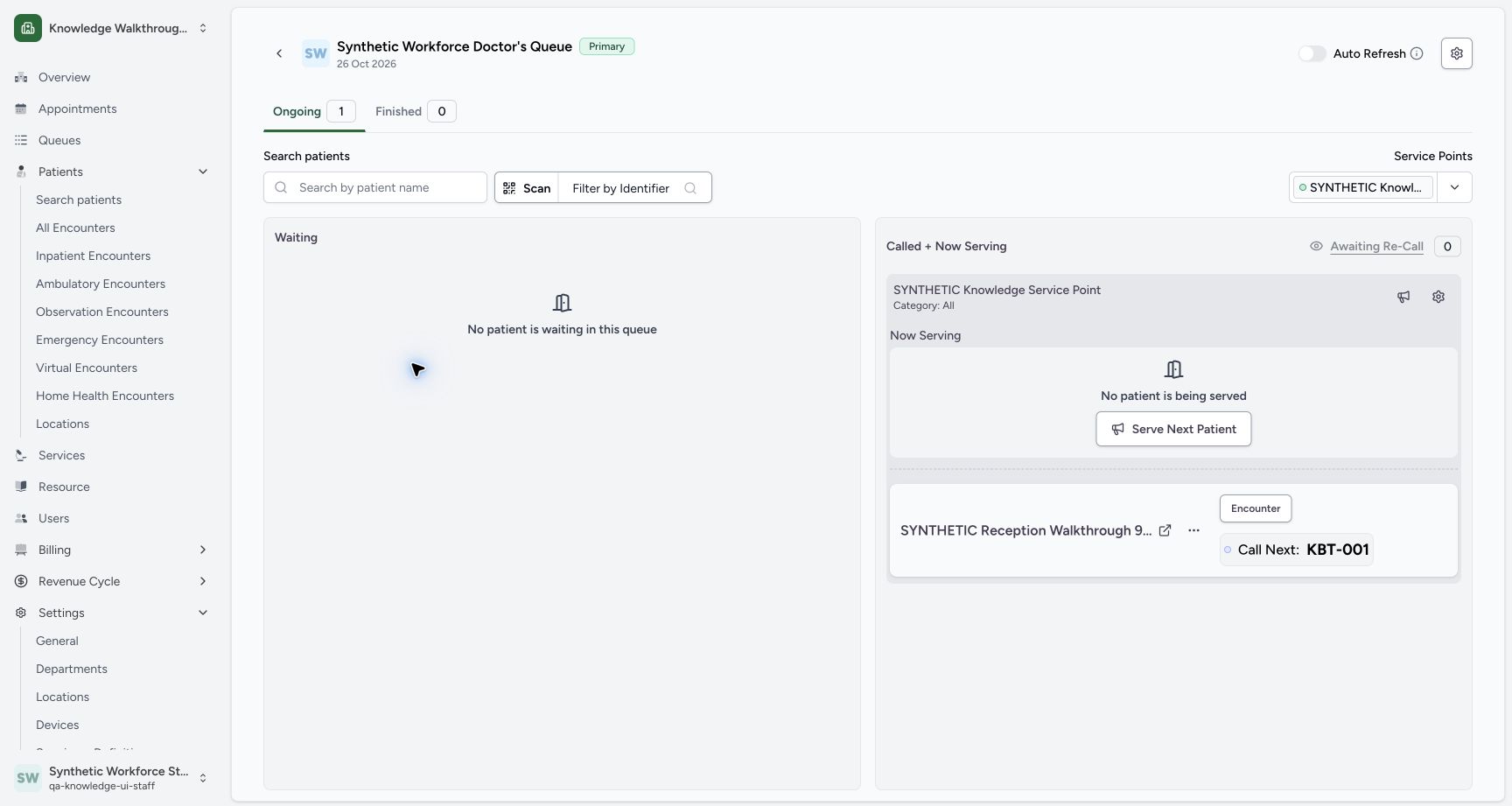This screenshot has width=1512, height=806.
Task: Click the green facility logo icon
Action: (28, 28)
